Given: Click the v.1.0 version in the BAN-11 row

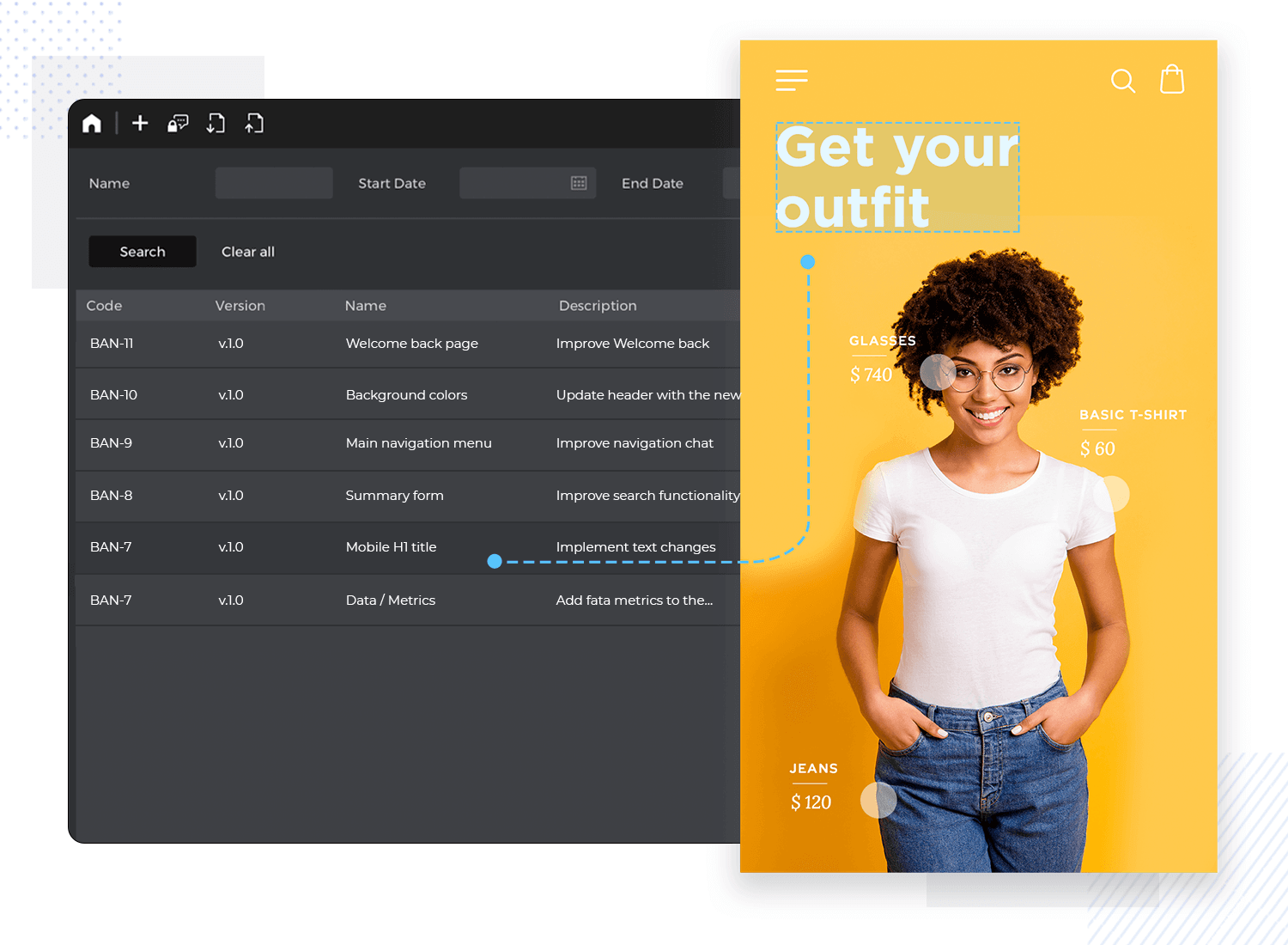Looking at the screenshot, I should [x=231, y=344].
